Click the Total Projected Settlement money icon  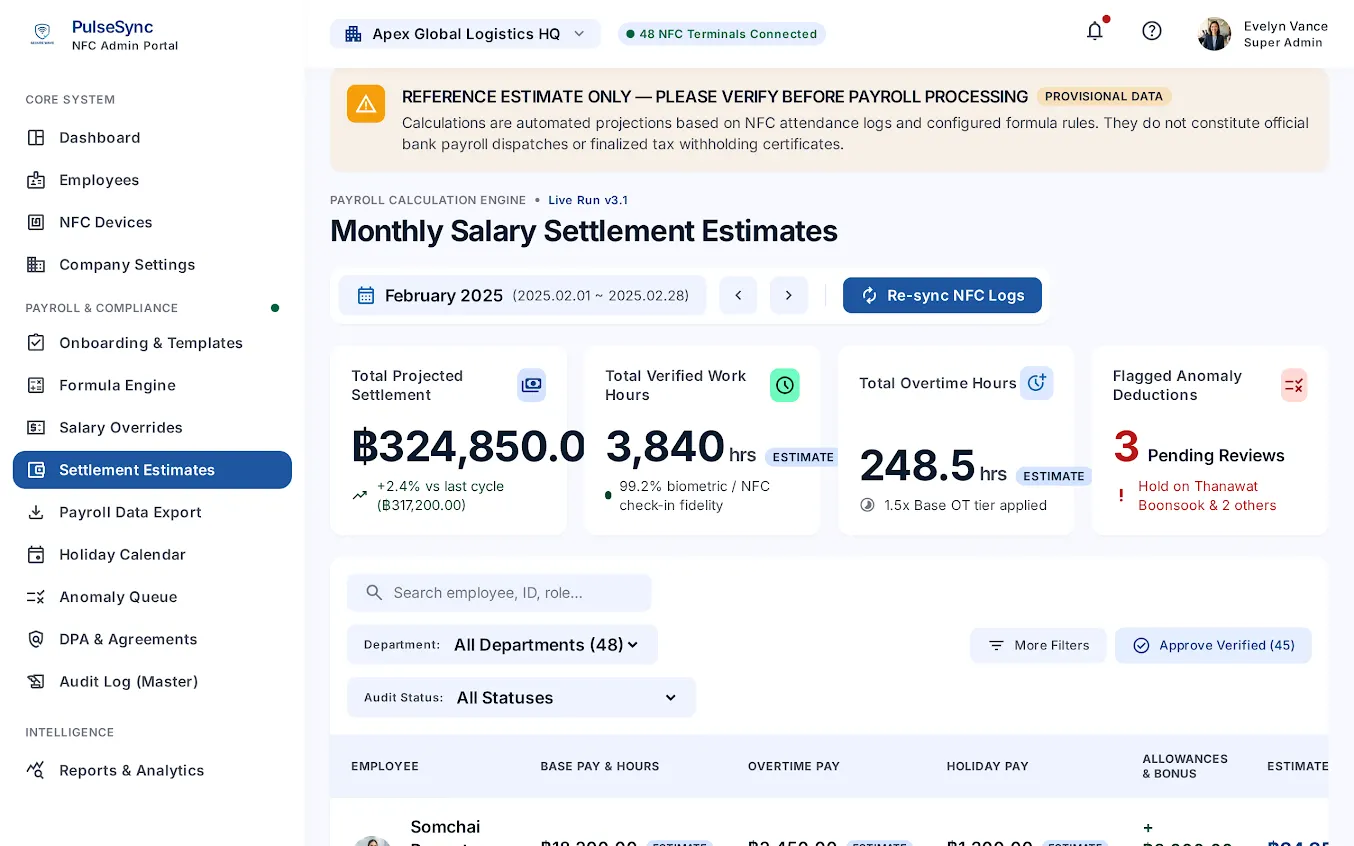click(x=531, y=385)
